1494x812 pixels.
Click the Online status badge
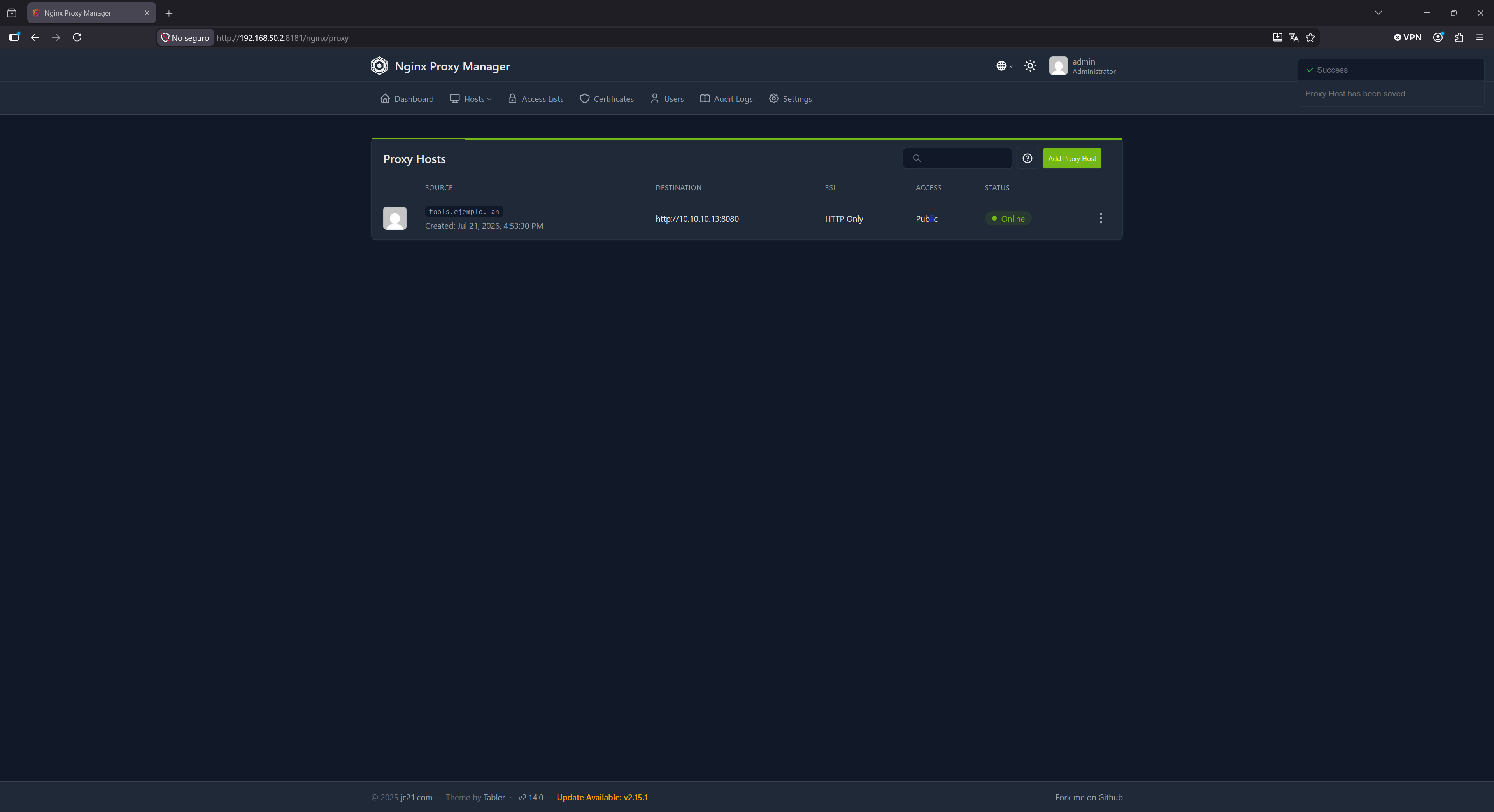click(x=1008, y=219)
